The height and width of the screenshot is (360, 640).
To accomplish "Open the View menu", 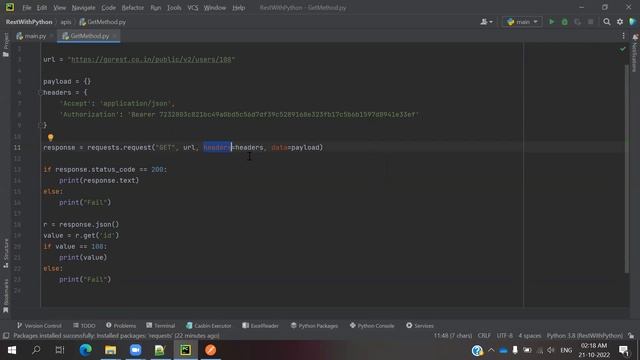I will (x=60, y=8).
